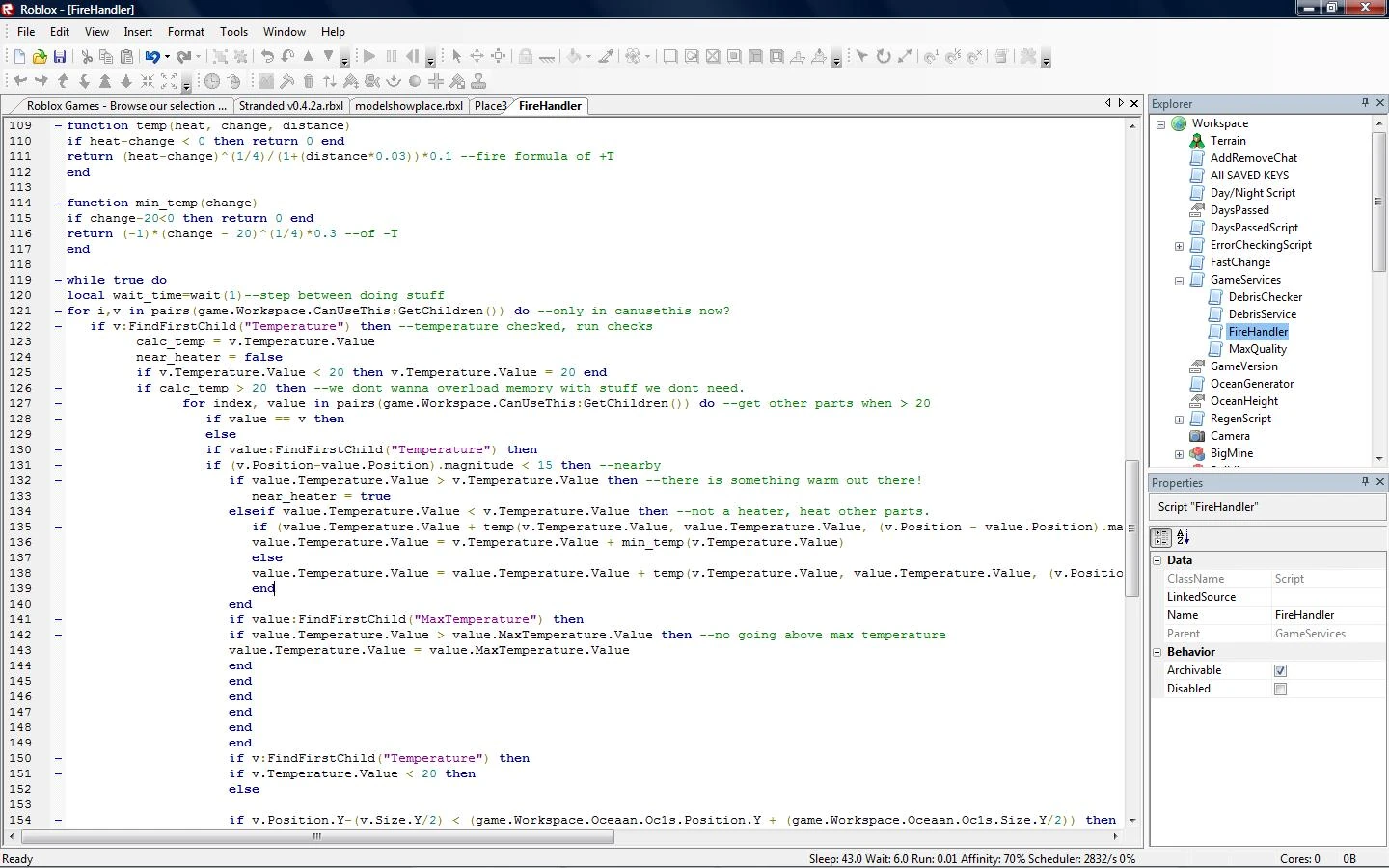The height and width of the screenshot is (868, 1389).
Task: Uncheck the Archivable checkbox
Action: tap(1280, 670)
